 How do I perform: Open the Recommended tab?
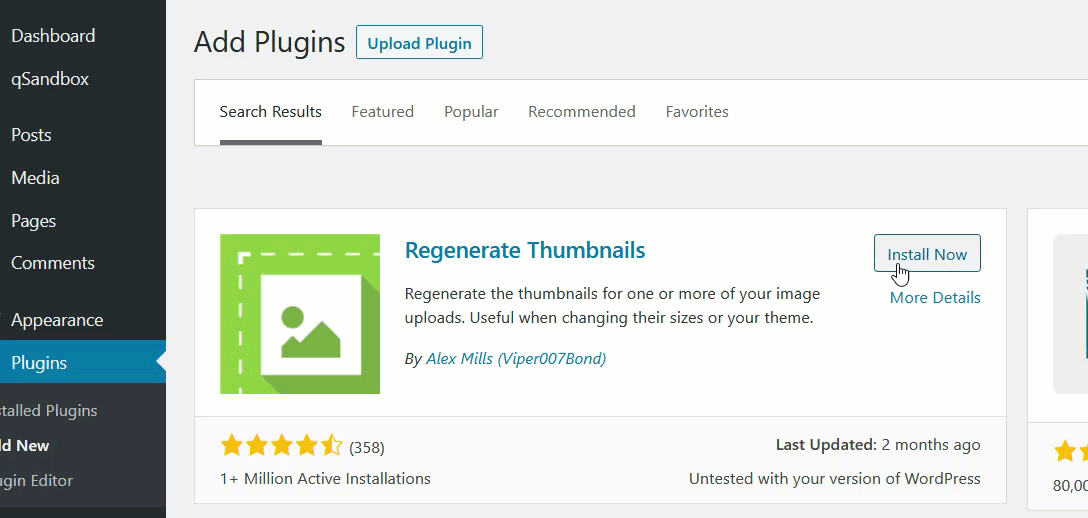[x=581, y=112]
